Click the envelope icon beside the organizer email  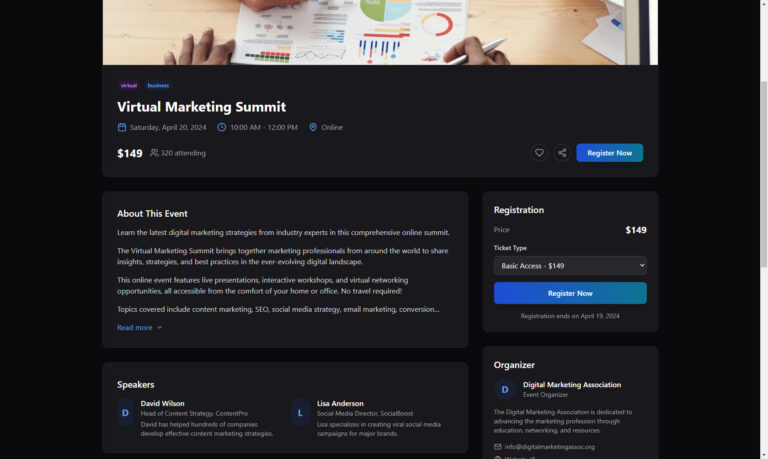[x=498, y=446]
